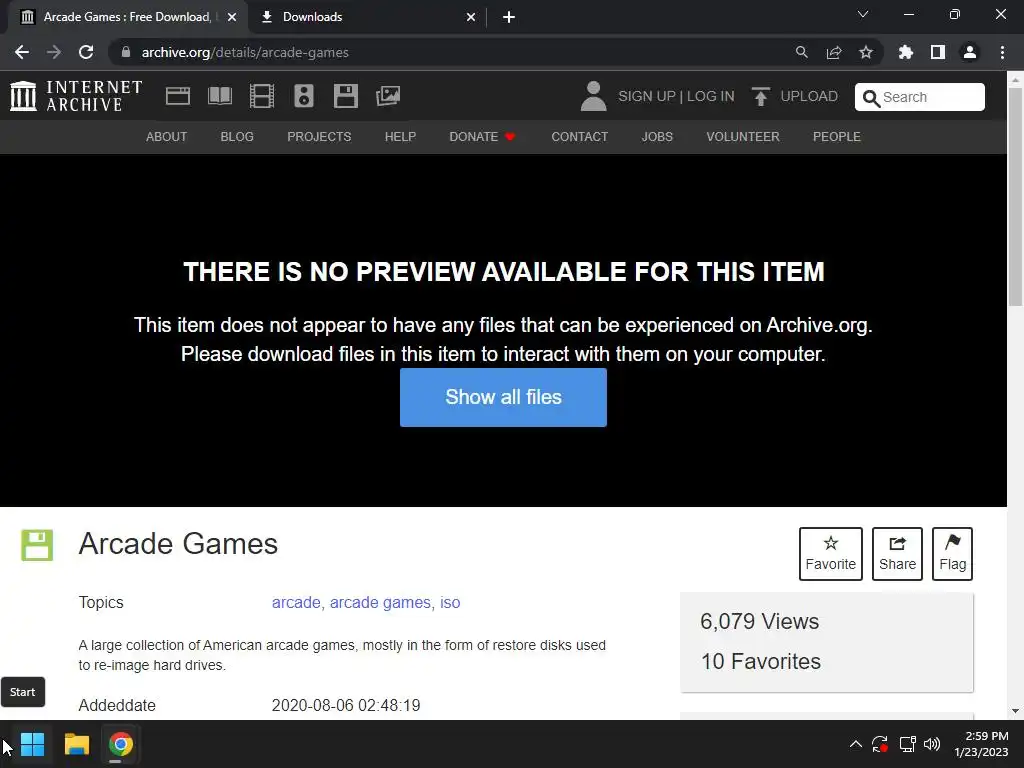Open the DONATE menu item
1024x768 pixels.
[483, 136]
